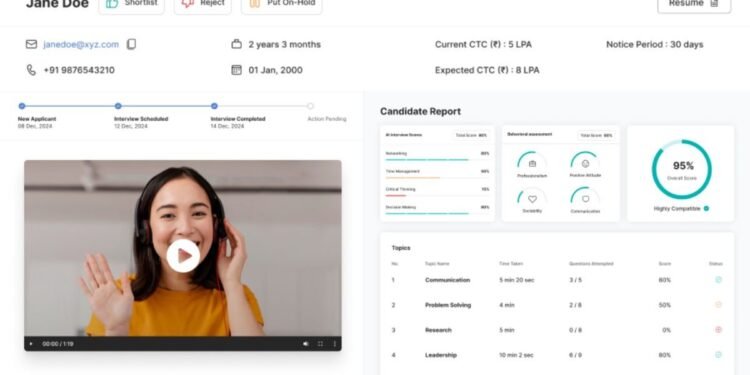Click Problem Solving row status icon

pyautogui.click(x=718, y=305)
